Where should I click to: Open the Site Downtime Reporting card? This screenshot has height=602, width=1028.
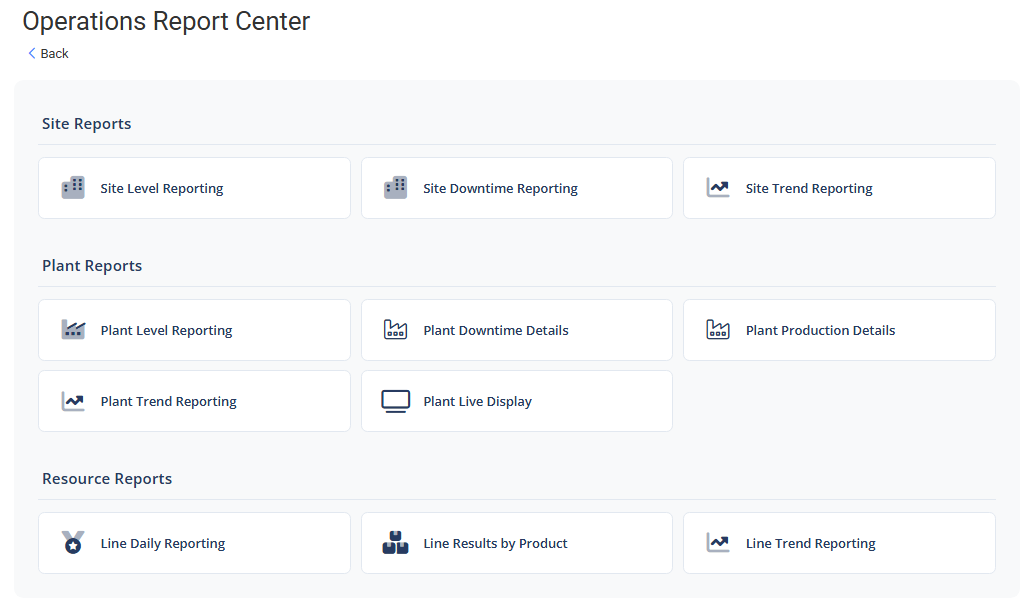tap(500, 188)
